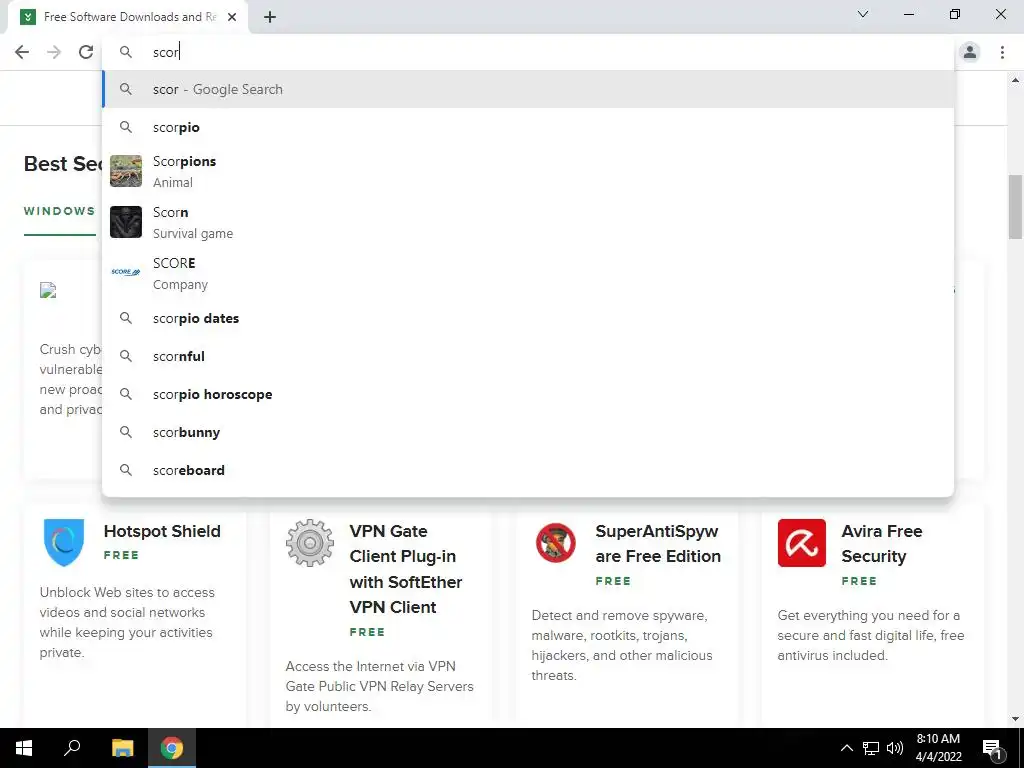Open the notification center icon
Image resolution: width=1024 pixels, height=768 pixels.
(x=992, y=748)
